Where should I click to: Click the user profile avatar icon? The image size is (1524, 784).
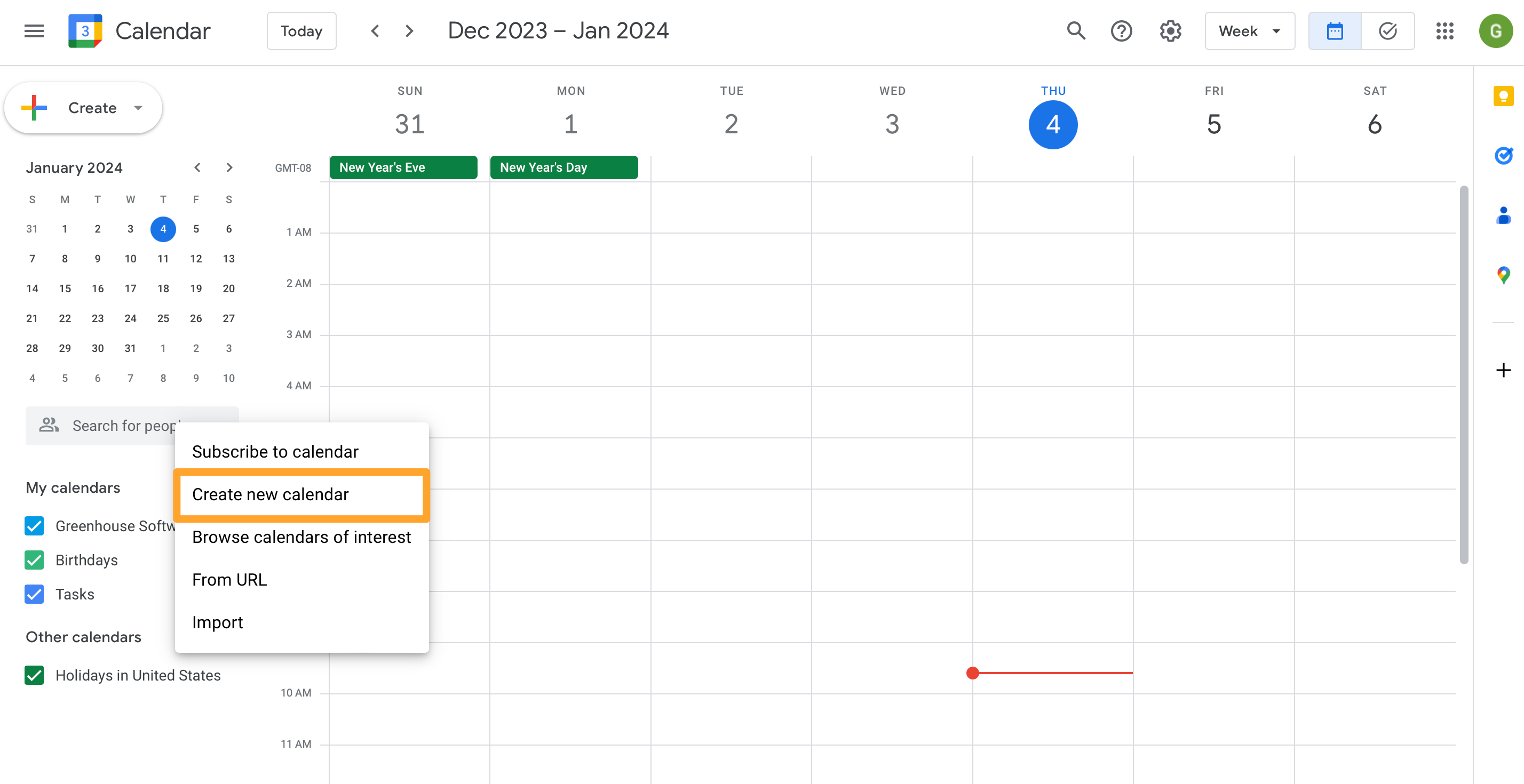click(1496, 30)
